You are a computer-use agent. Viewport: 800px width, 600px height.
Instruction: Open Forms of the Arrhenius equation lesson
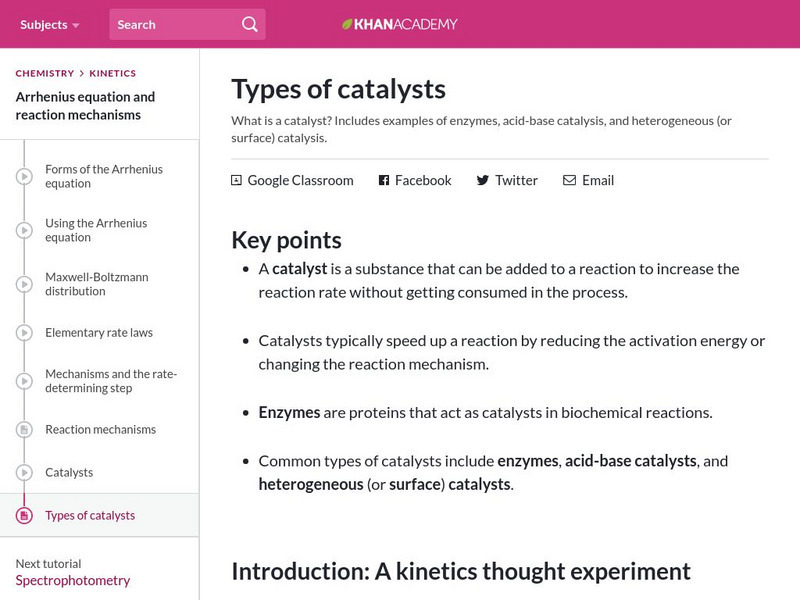tap(104, 176)
